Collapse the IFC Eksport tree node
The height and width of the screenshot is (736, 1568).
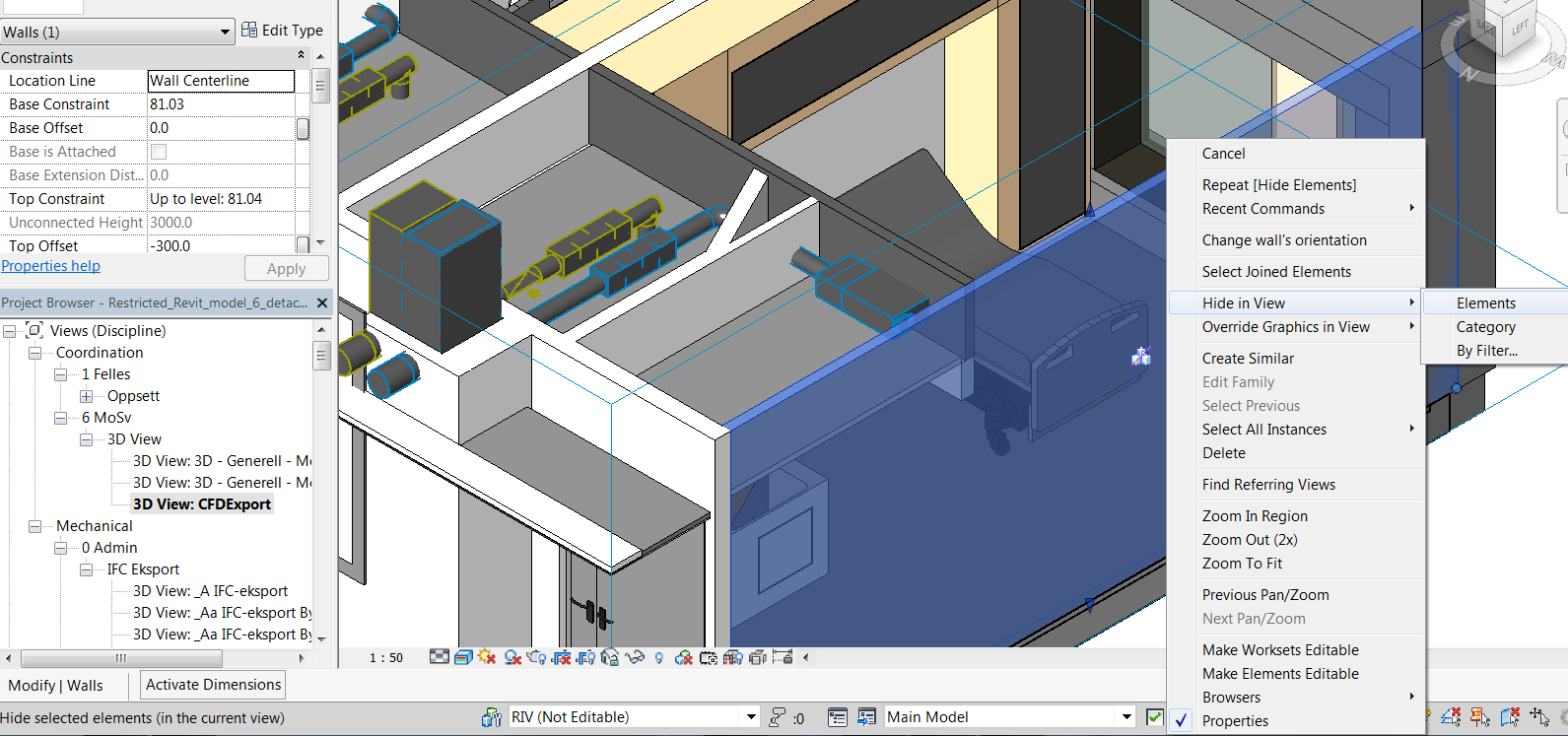pos(87,569)
